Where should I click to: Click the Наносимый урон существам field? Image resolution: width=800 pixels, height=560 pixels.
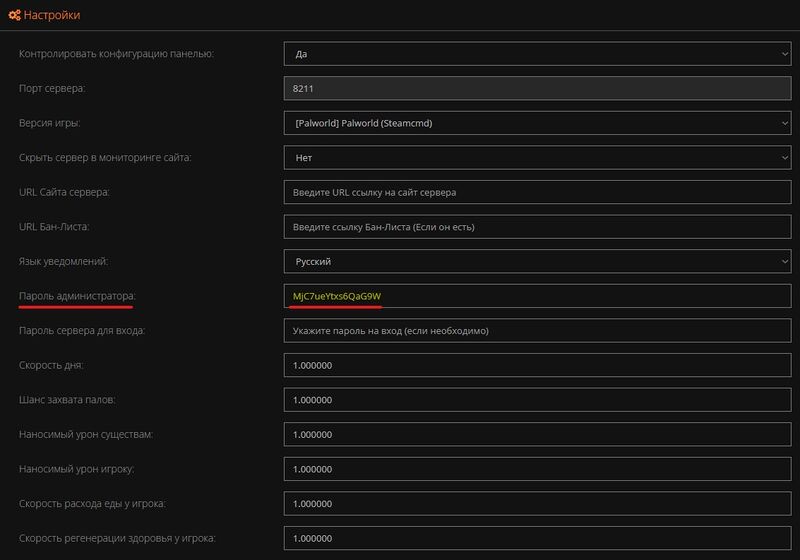[x=537, y=435]
